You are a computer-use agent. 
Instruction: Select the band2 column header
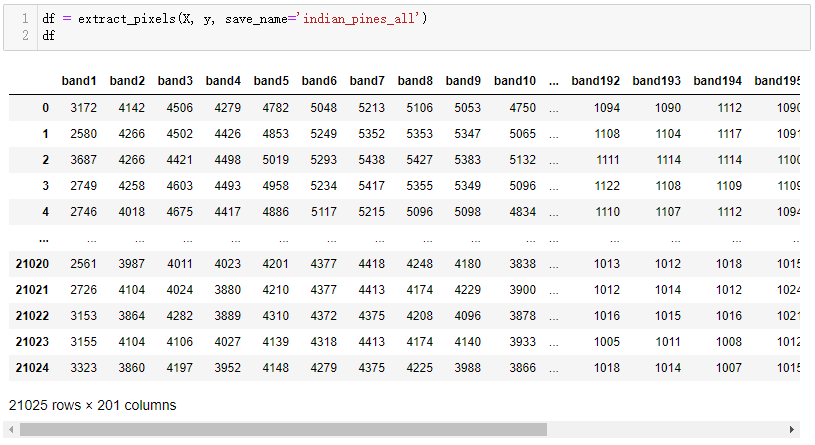(x=127, y=81)
